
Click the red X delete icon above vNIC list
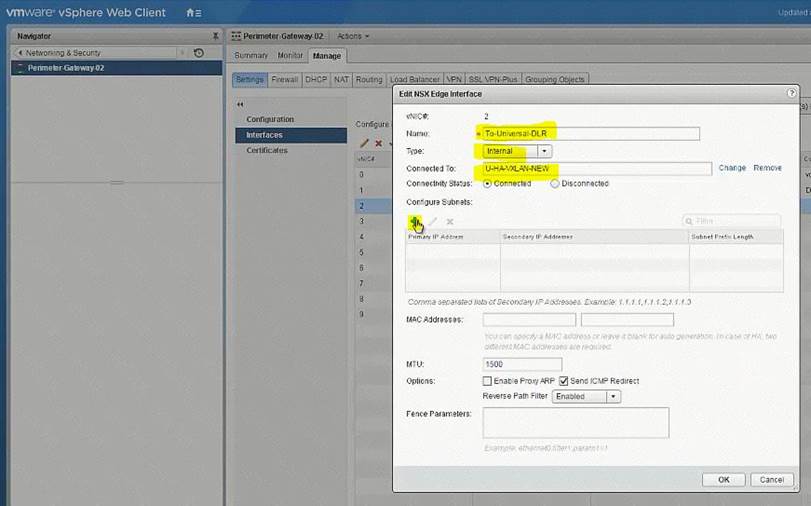pyautogui.click(x=378, y=143)
